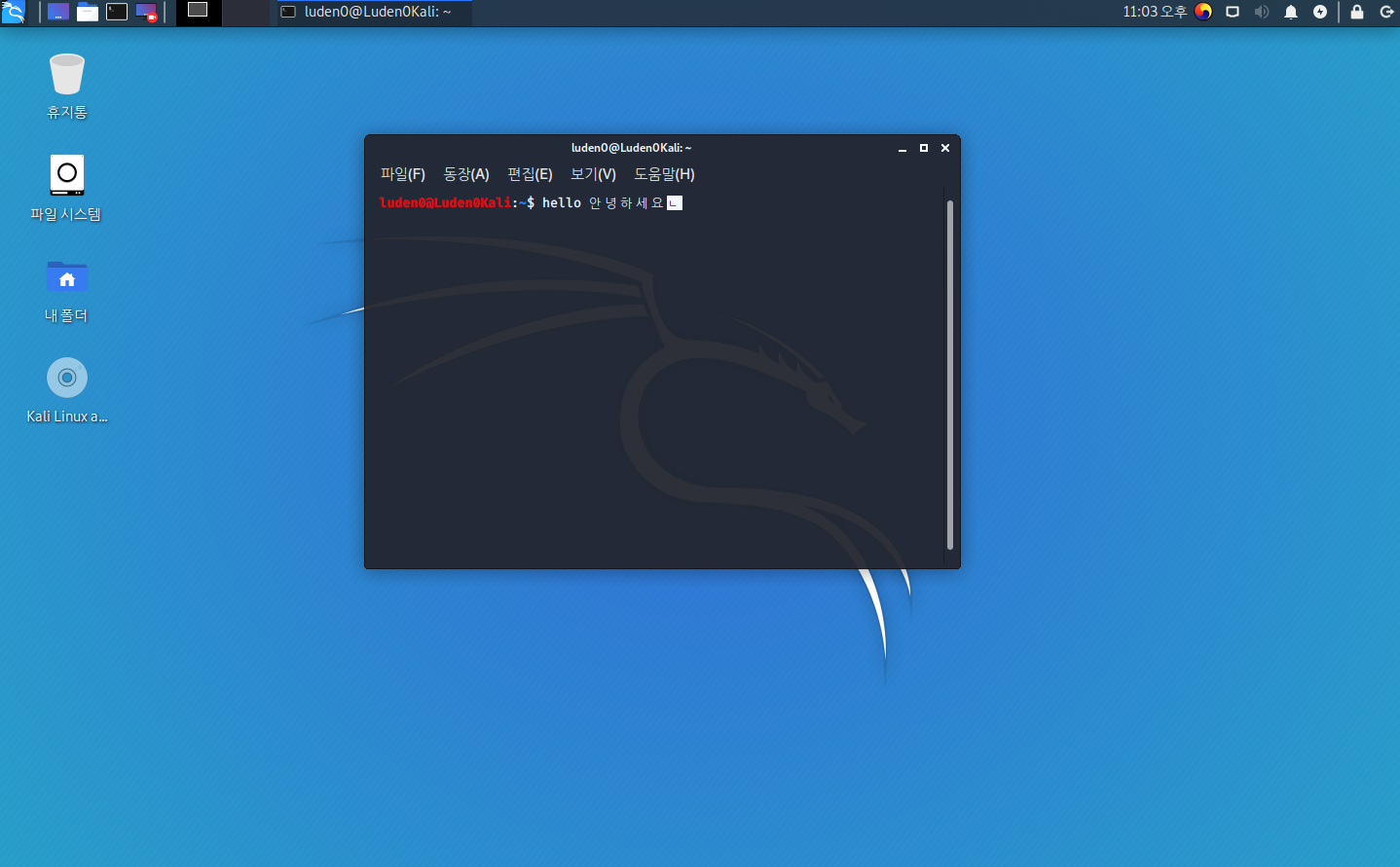This screenshot has width=1400, height=867.
Task: Open the file manager from the panel
Action: 88,12
